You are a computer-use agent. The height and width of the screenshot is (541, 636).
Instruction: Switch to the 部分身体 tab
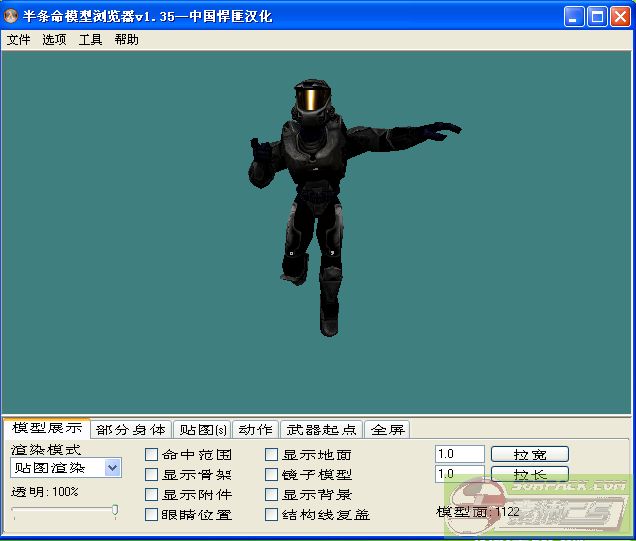[131, 429]
